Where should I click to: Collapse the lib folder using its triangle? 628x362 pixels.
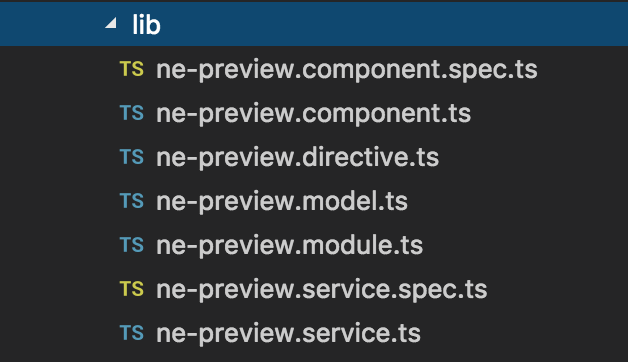click(111, 24)
